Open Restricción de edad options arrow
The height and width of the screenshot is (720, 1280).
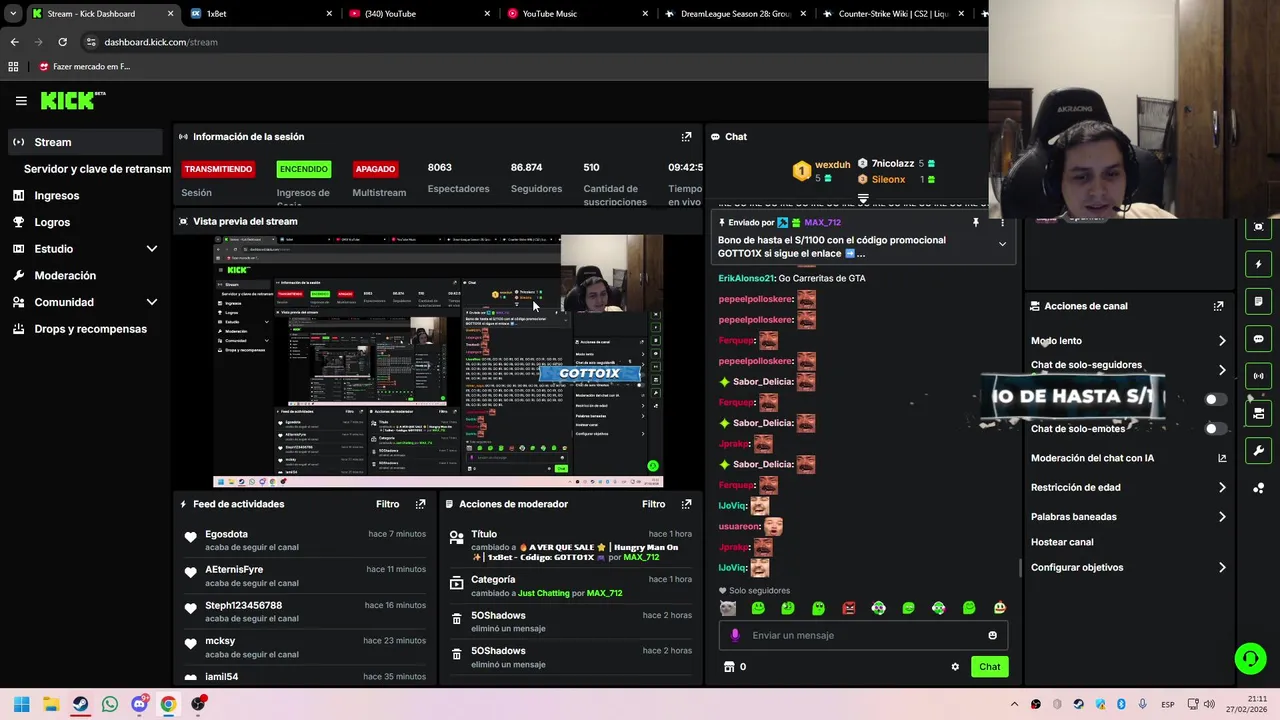pos(1222,488)
